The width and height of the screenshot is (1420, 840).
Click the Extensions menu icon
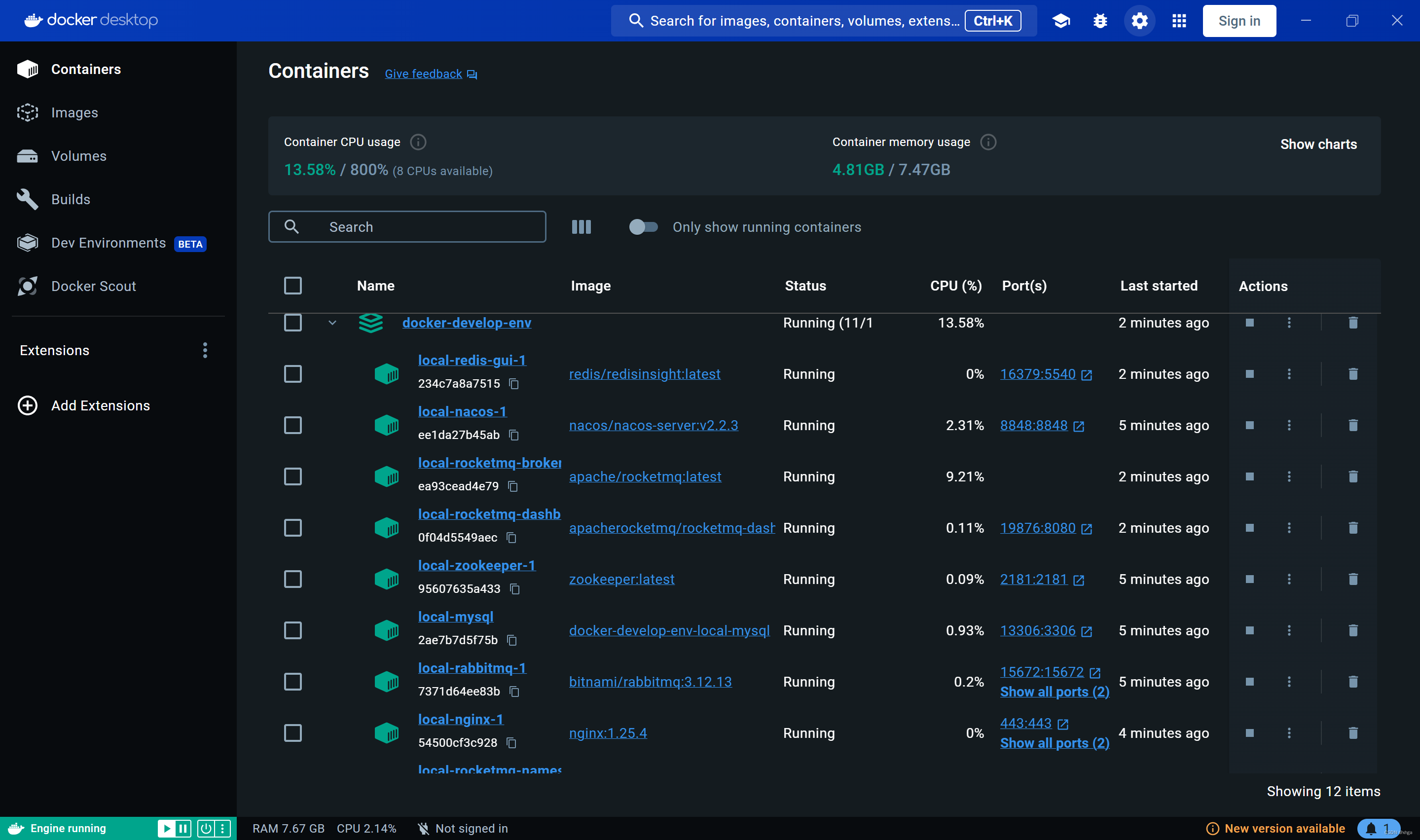click(x=204, y=350)
